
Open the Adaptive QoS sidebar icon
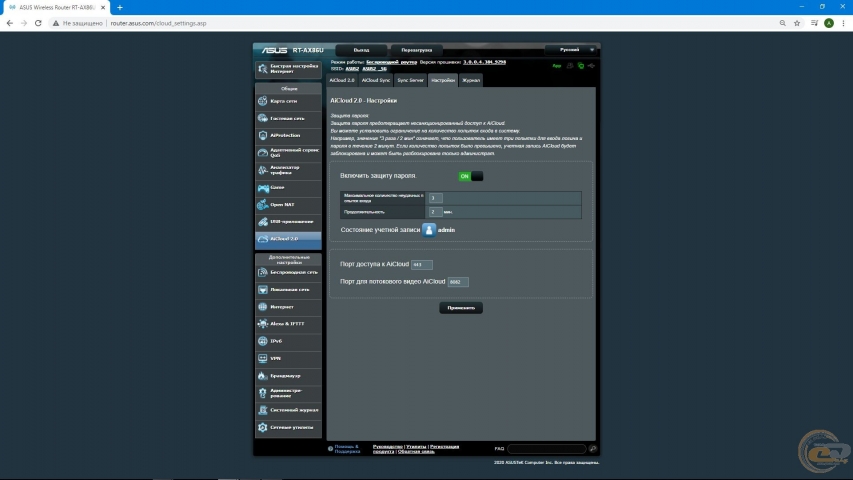(x=263, y=152)
